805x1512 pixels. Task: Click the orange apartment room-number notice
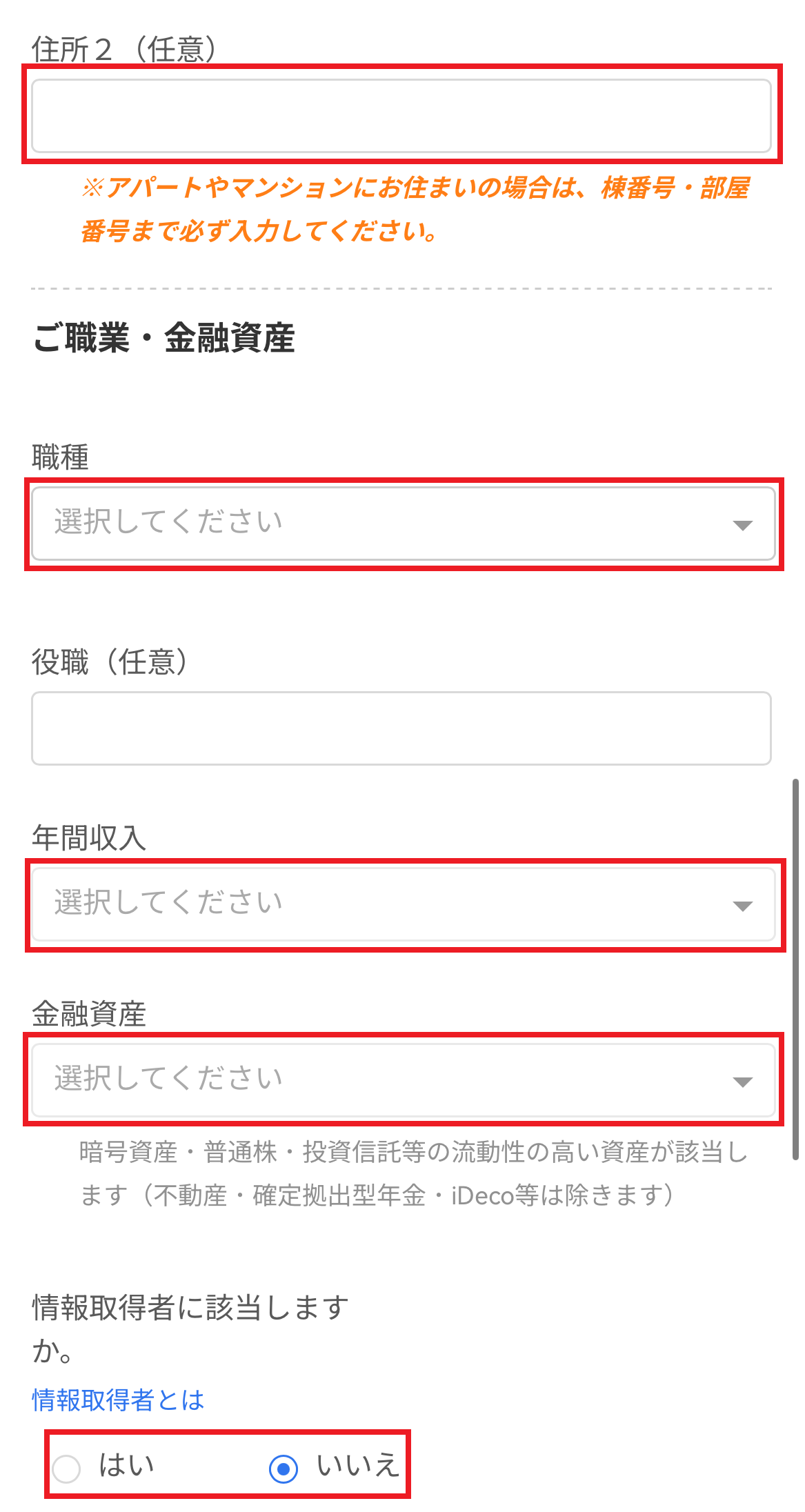[415, 209]
